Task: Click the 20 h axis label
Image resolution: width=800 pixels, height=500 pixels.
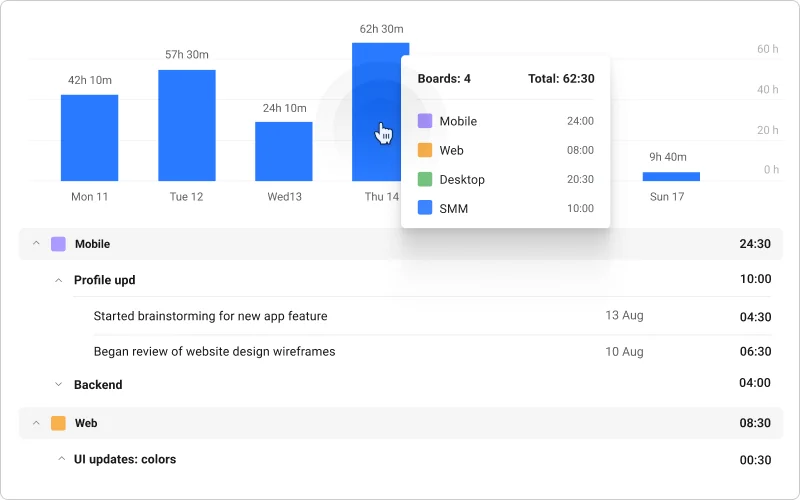Action: 768,130
